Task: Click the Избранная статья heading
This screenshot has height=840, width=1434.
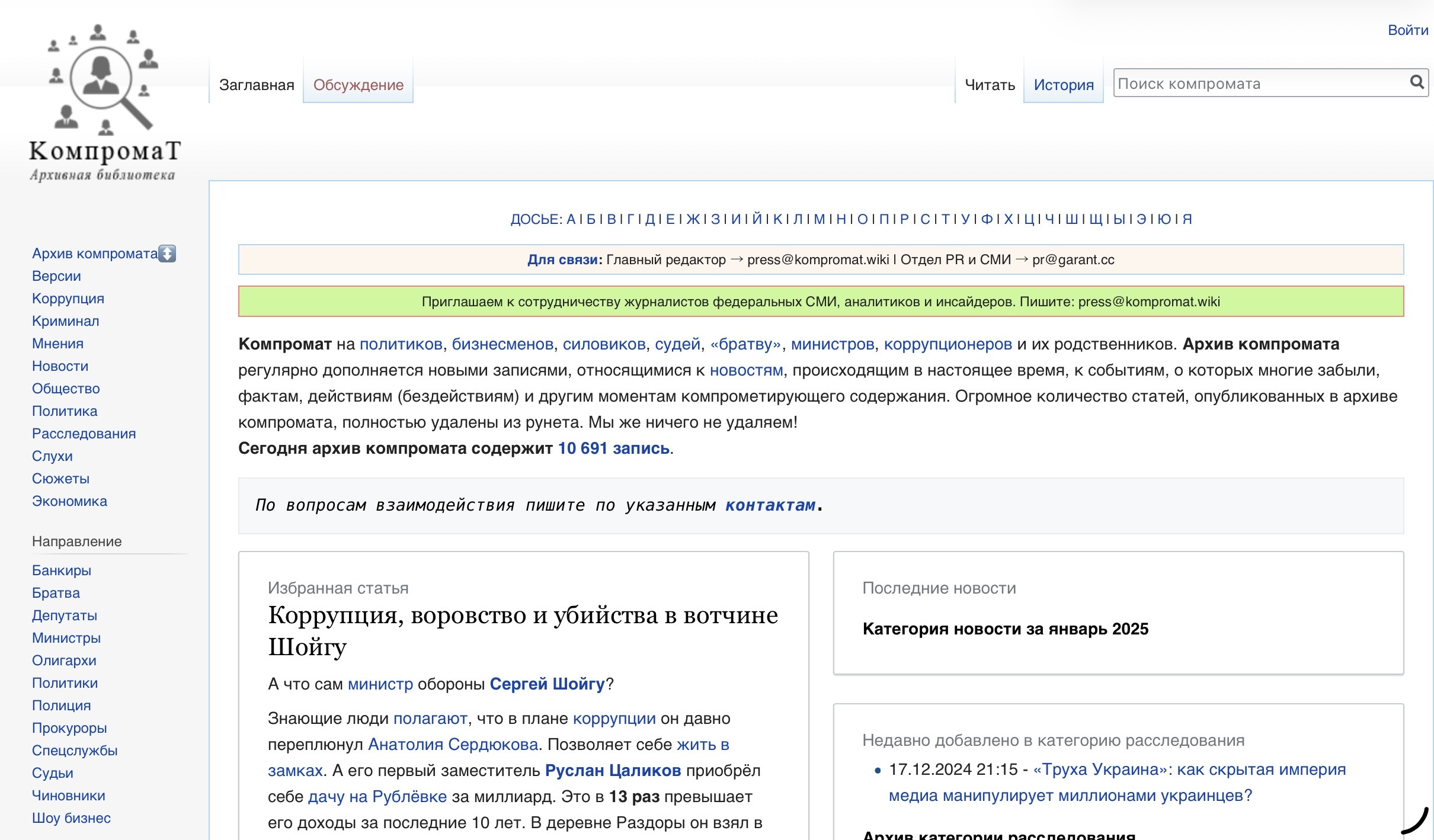Action: (338, 588)
